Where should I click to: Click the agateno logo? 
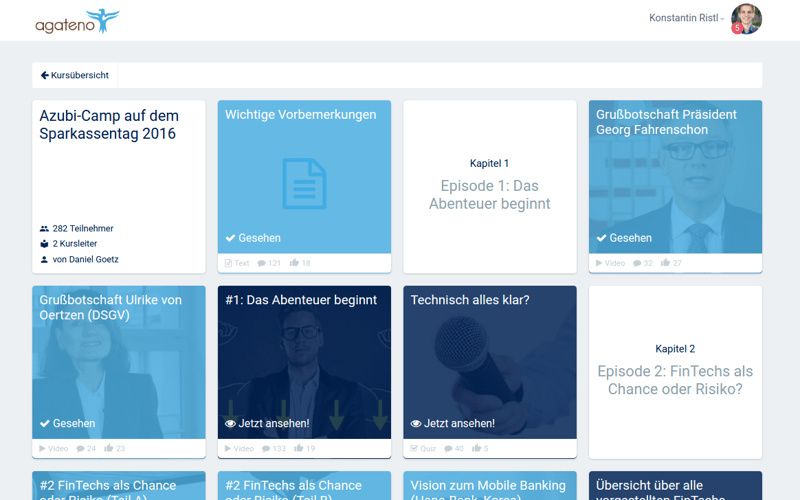(77, 21)
